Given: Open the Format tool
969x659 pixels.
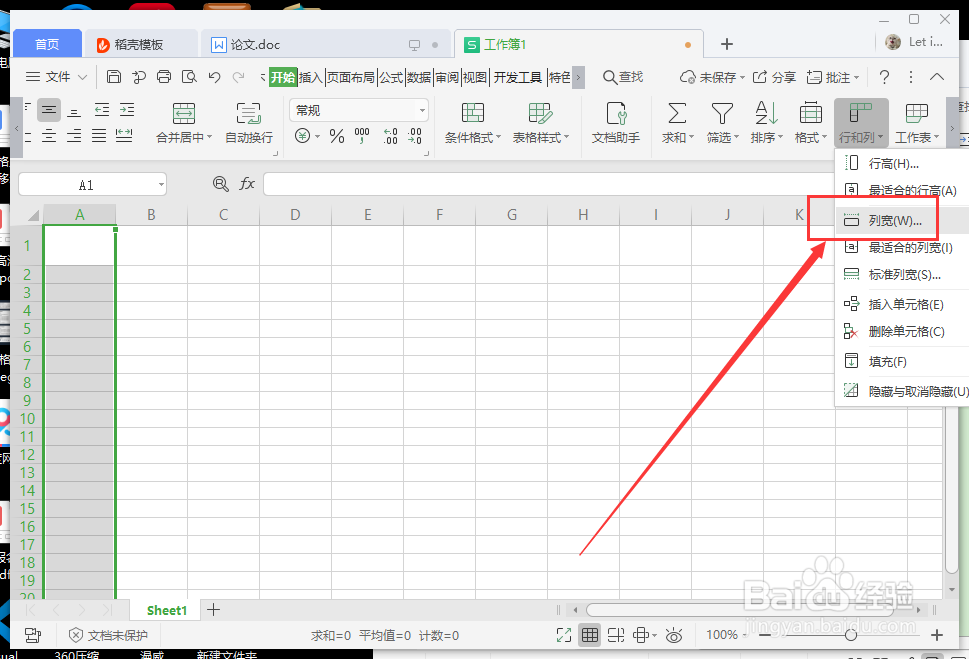Looking at the screenshot, I should [811, 122].
